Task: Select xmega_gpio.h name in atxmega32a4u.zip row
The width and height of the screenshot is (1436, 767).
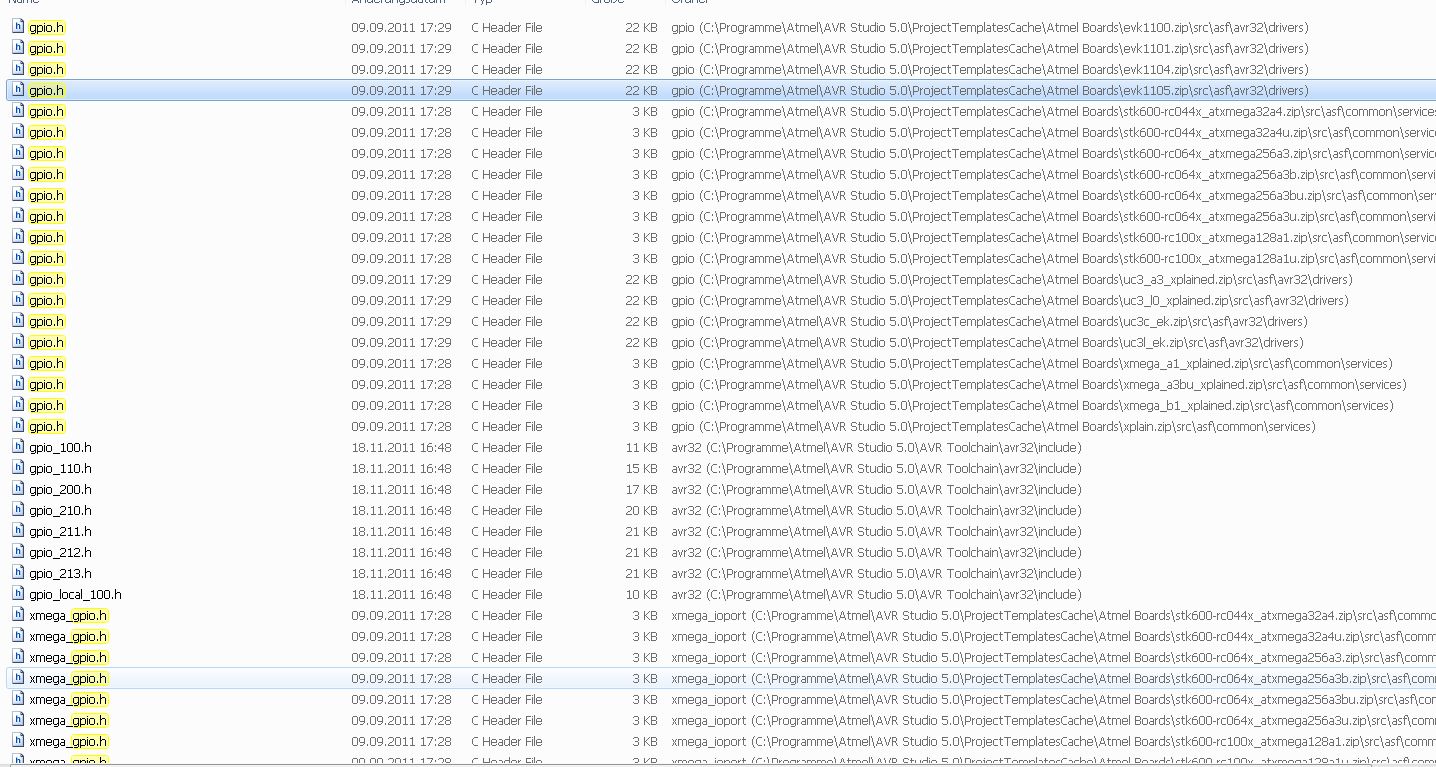Action: [68, 636]
